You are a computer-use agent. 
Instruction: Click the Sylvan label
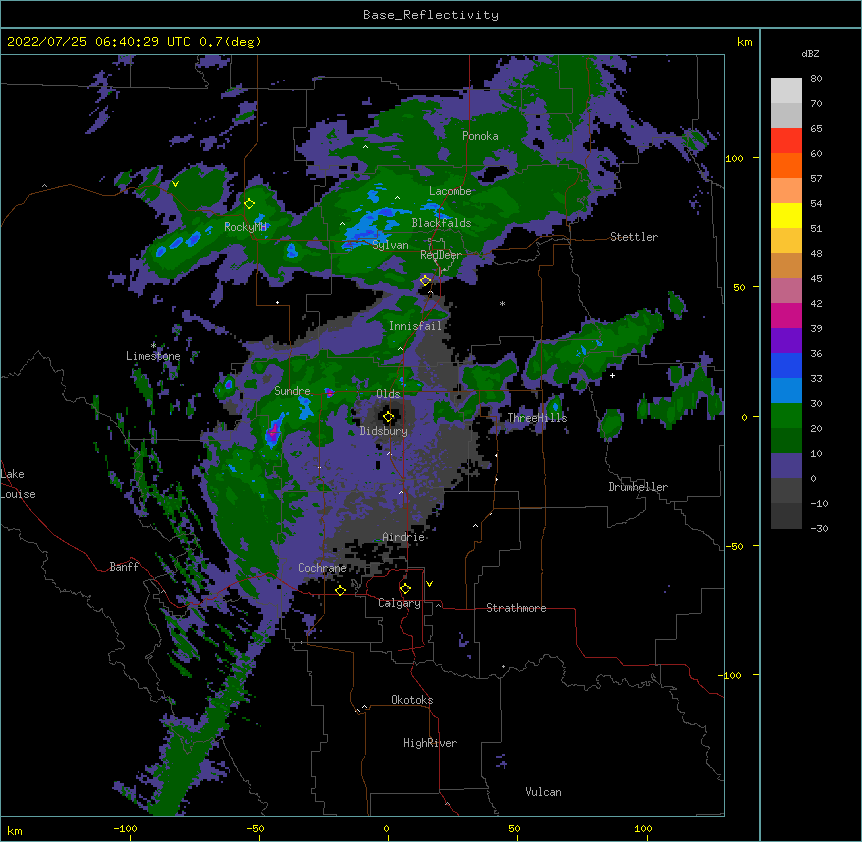(x=390, y=245)
